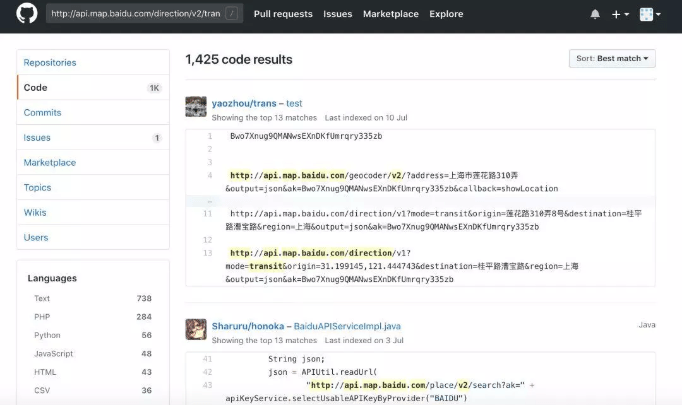Screen dimensions: 682x407
Task: Click line number 43 in Java result
Action: [x=207, y=385]
